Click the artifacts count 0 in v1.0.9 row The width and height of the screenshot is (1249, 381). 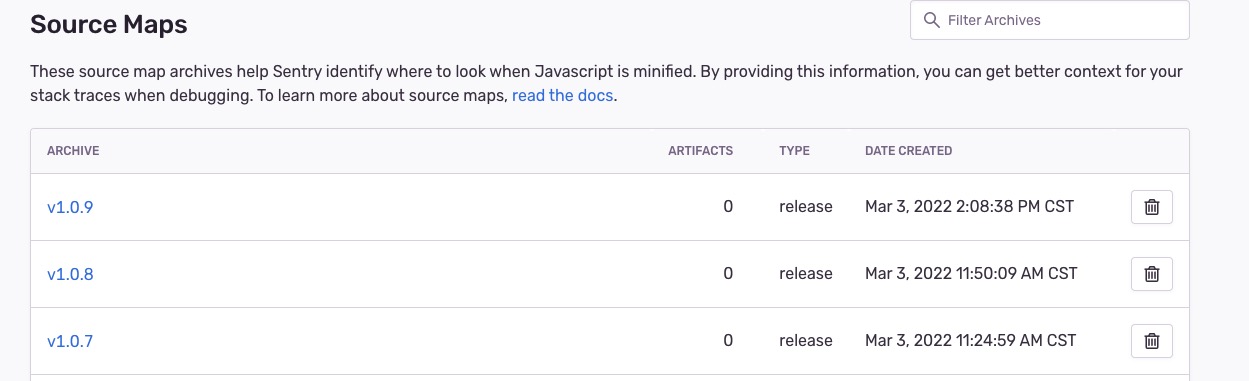728,207
